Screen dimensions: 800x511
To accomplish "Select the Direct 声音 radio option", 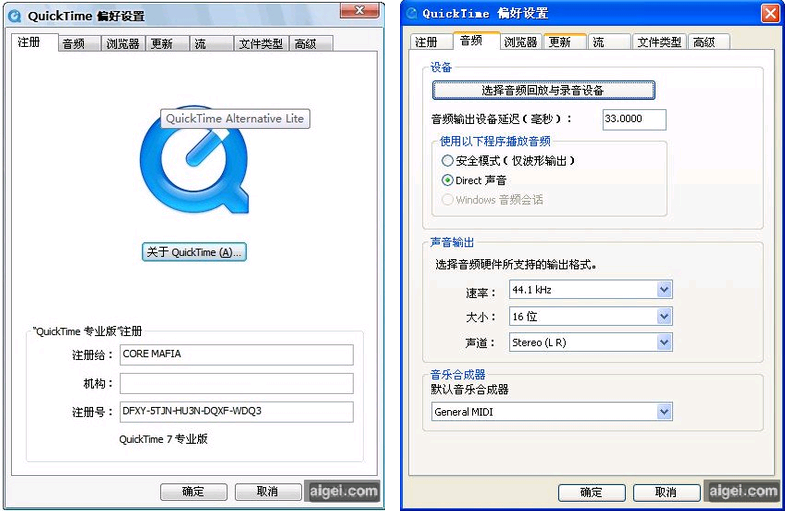I will click(x=447, y=180).
